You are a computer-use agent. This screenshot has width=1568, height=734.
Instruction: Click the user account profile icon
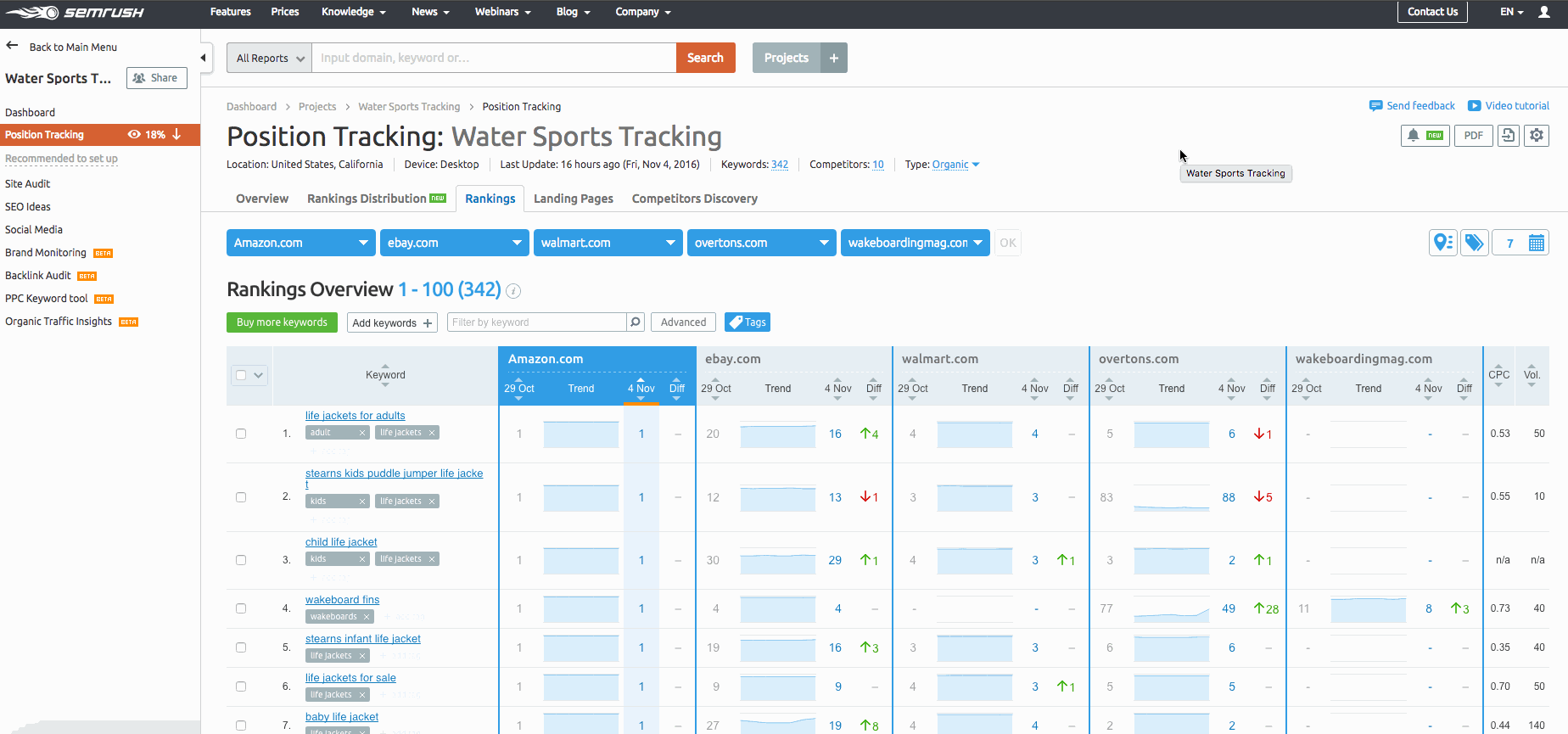[1544, 12]
